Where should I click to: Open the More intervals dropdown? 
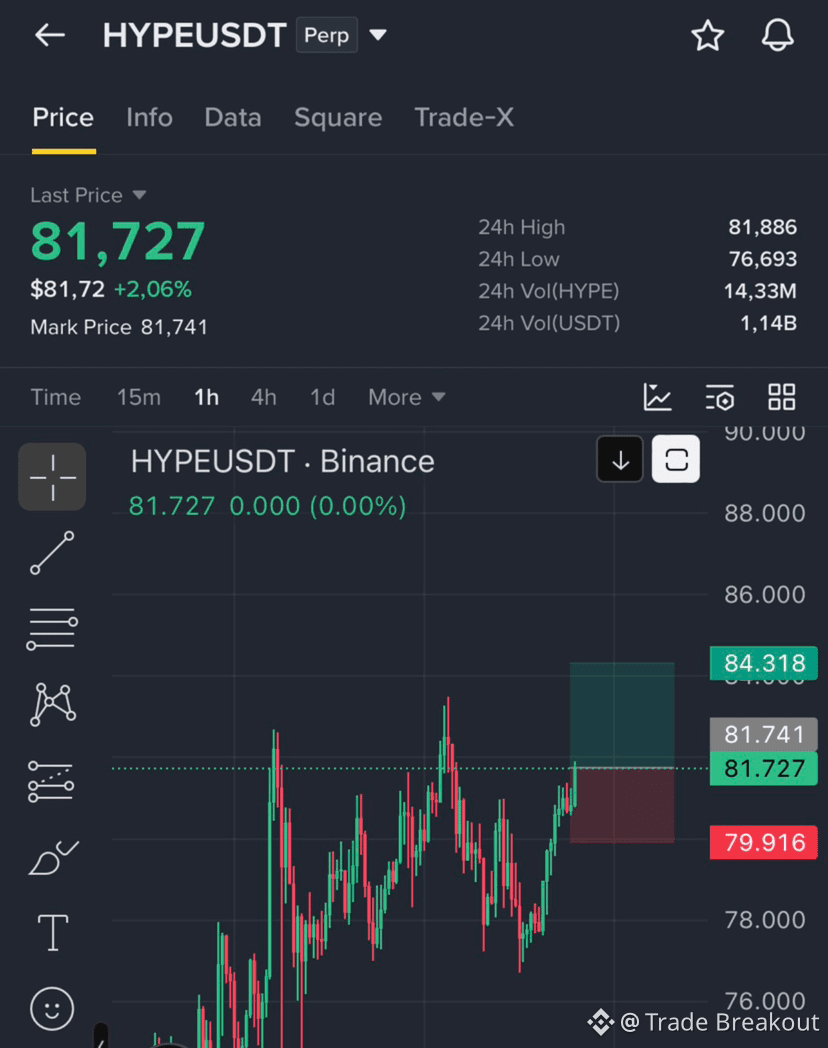pyautogui.click(x=406, y=397)
